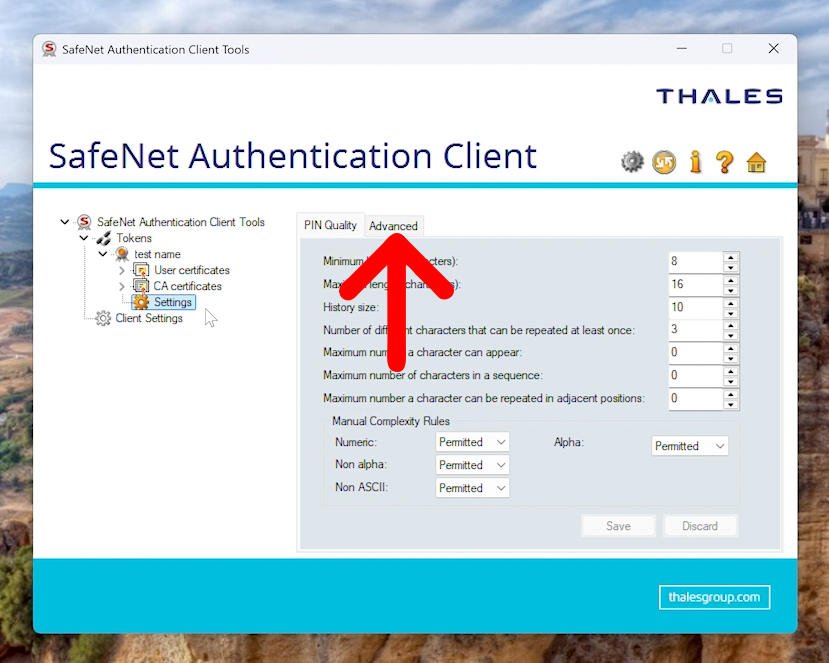Open Client Settings in the tree
The height and width of the screenshot is (663, 829).
click(x=148, y=318)
